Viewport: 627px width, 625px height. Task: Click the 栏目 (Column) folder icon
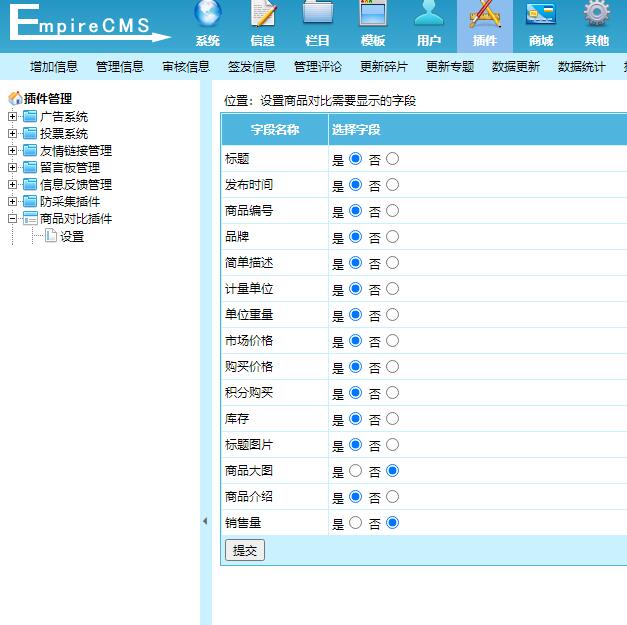pyautogui.click(x=318, y=14)
